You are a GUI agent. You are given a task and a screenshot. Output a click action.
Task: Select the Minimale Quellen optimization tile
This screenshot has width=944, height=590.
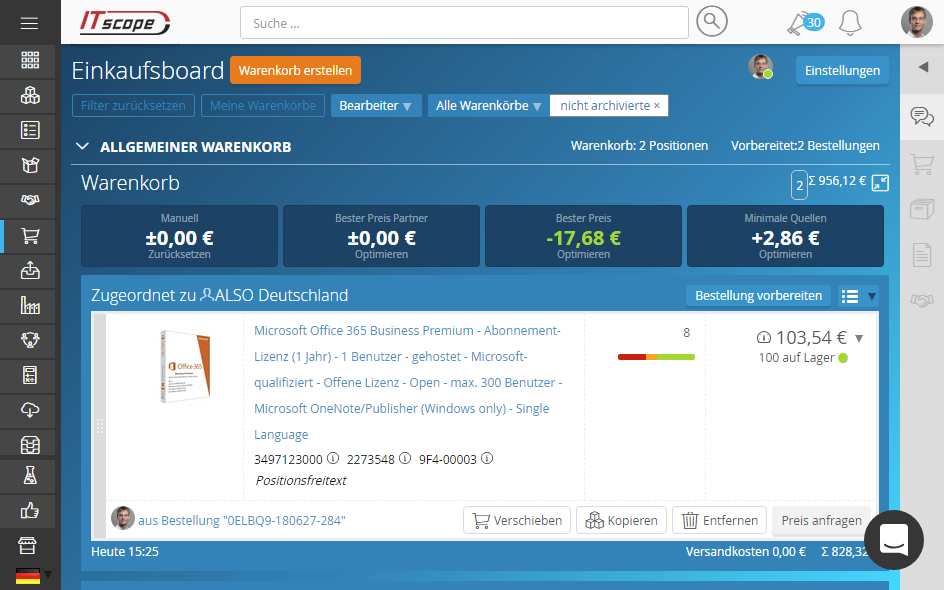(x=785, y=236)
